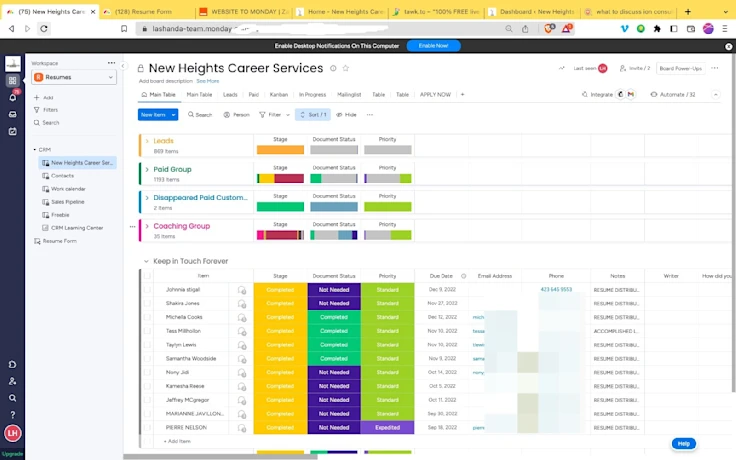Click the Brave shields icon in address bar
Viewport: 736px width, 460px height.
(548, 29)
